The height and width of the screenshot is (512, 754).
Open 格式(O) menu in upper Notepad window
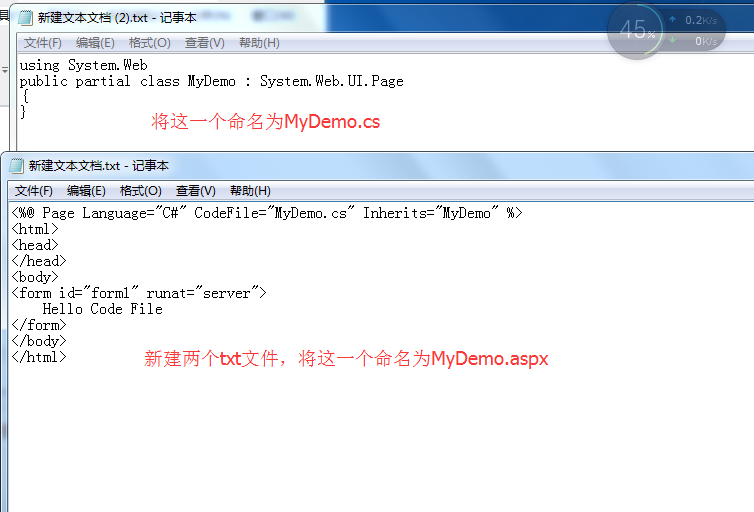click(150, 43)
